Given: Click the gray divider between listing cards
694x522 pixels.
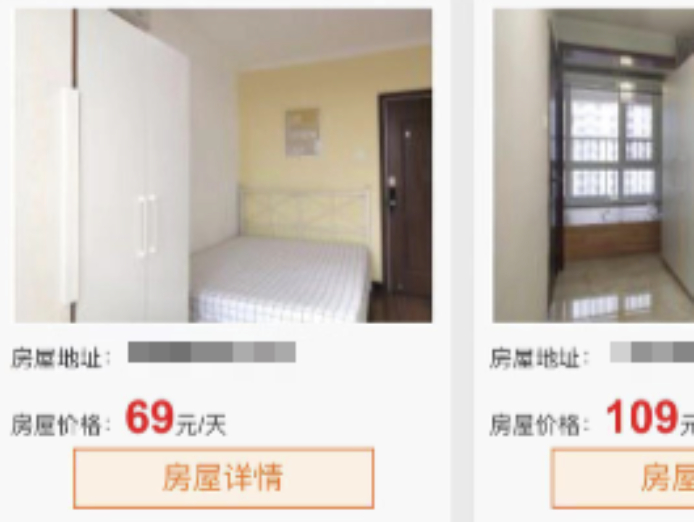Looking at the screenshot, I should pos(462,261).
